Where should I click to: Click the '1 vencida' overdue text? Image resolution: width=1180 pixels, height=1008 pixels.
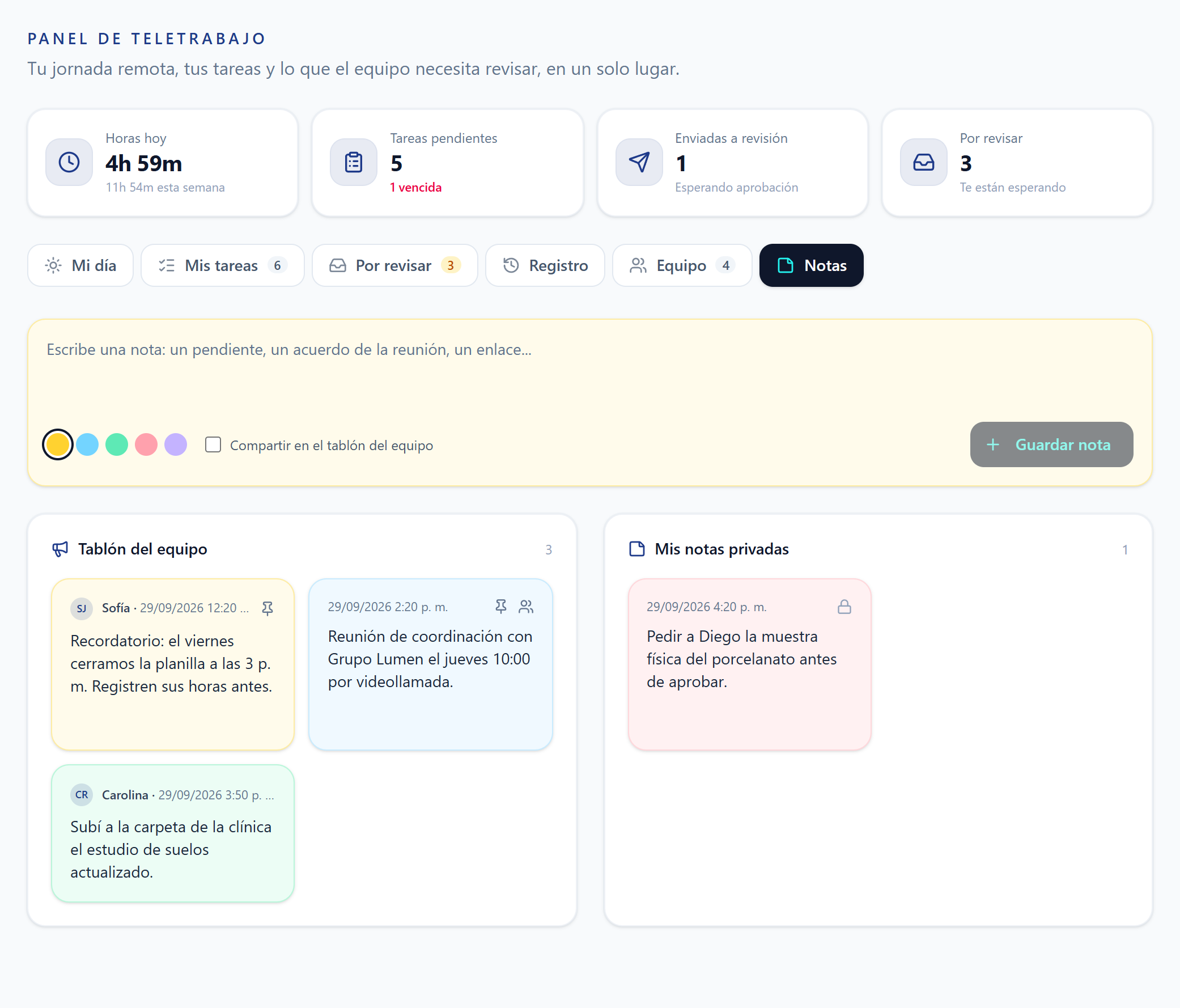(416, 188)
